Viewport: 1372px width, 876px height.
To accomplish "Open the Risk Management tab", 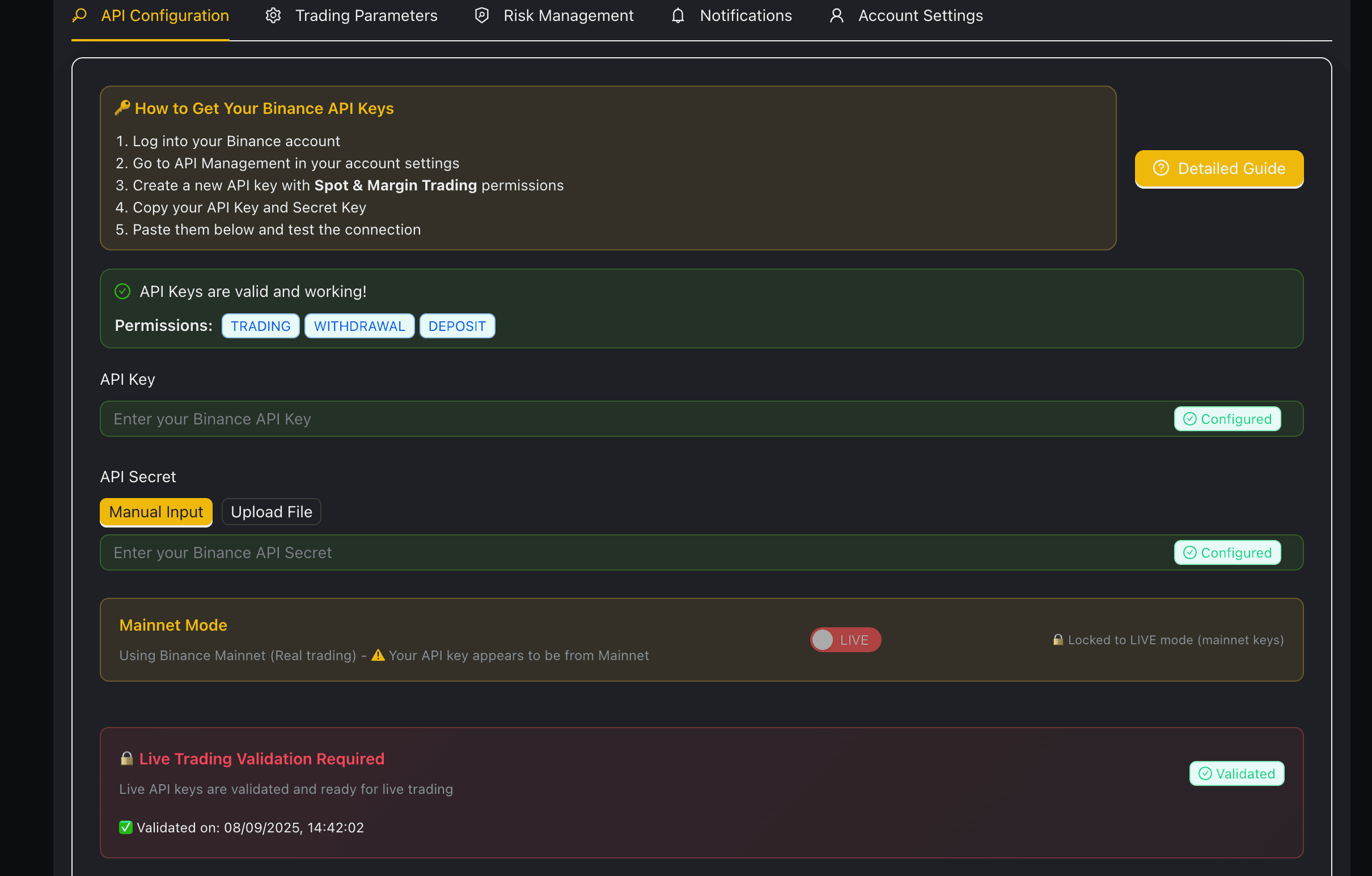I will (554, 16).
